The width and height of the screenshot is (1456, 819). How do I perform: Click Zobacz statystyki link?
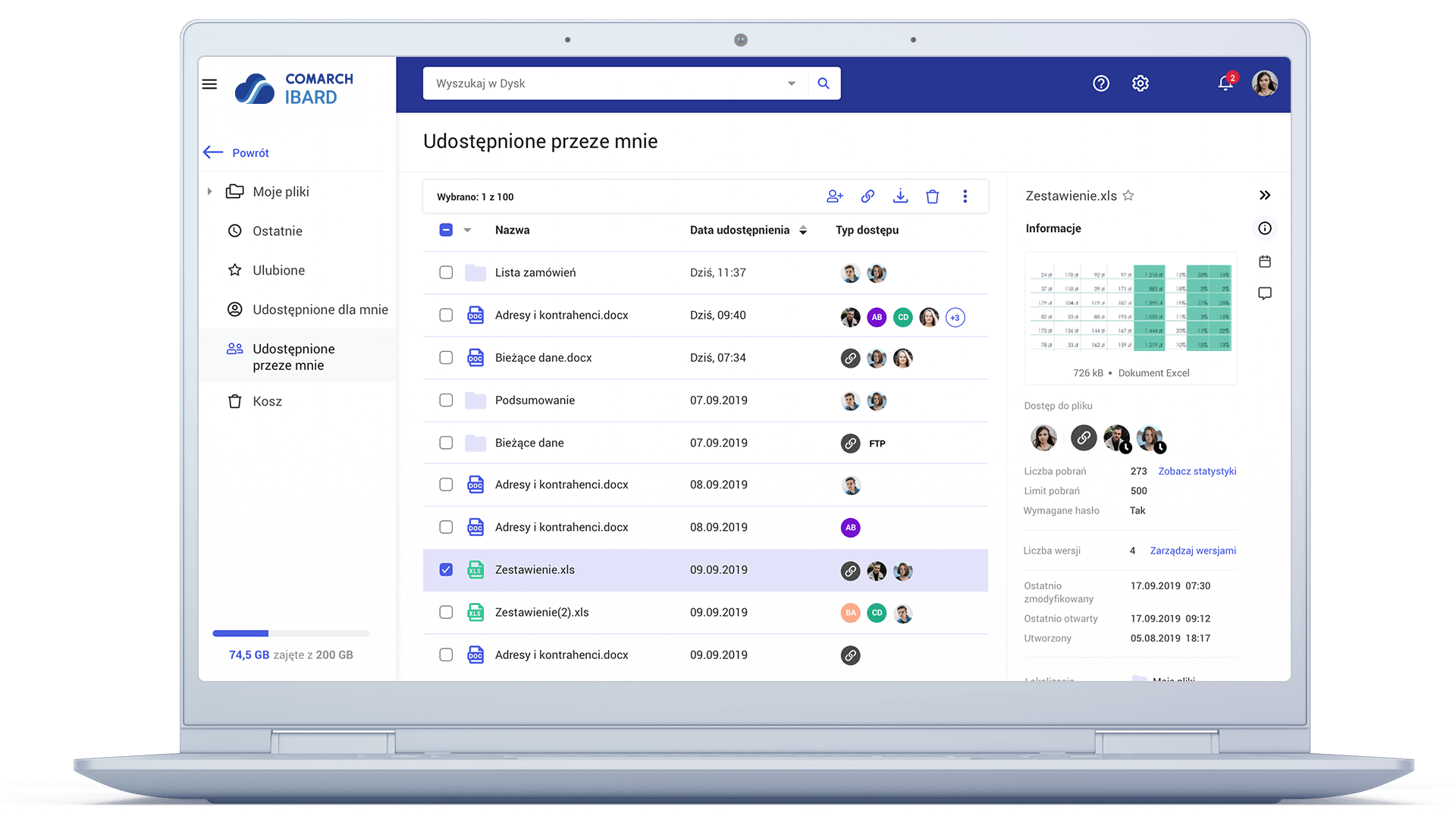(1197, 472)
